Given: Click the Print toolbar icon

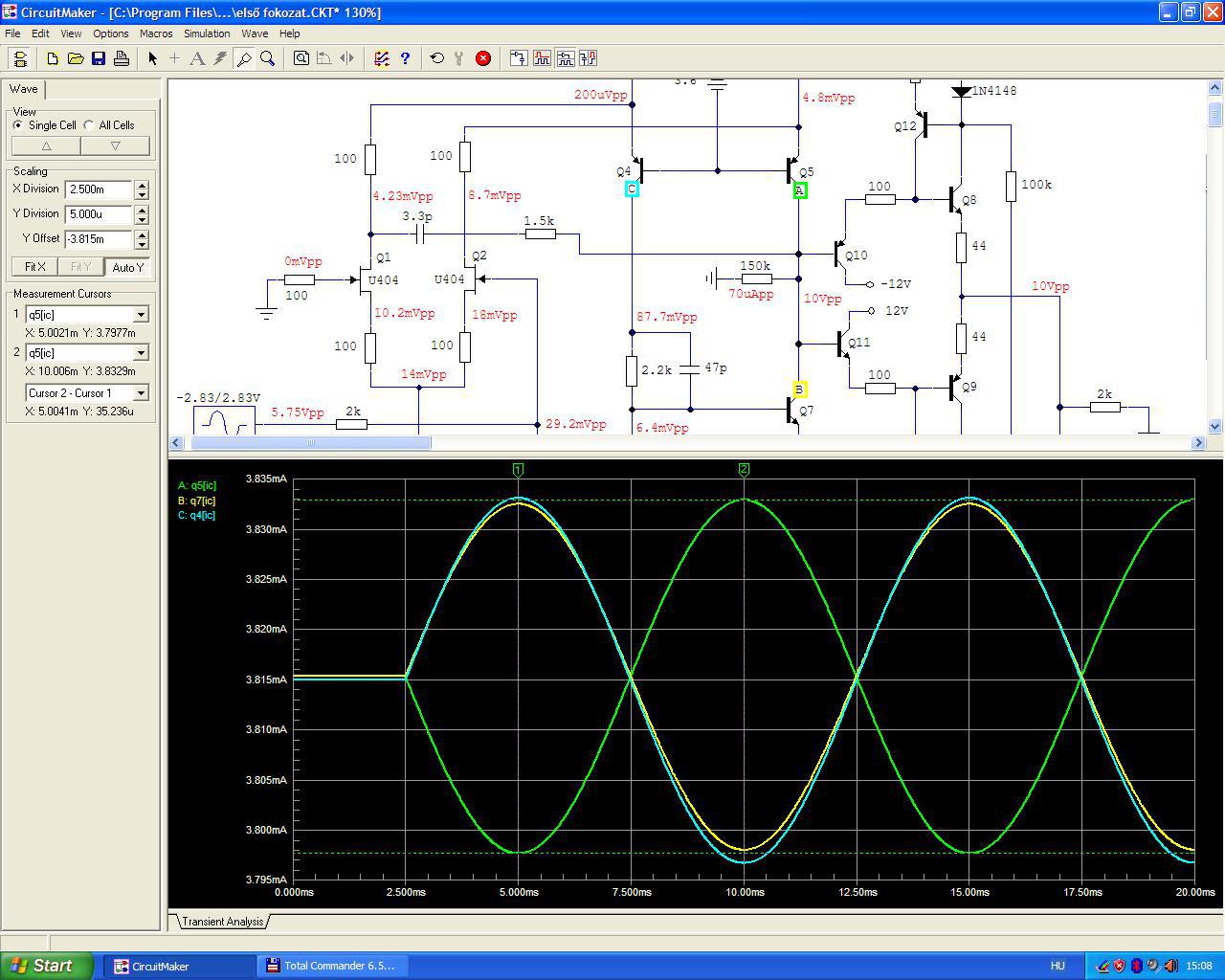Looking at the screenshot, I should [x=122, y=58].
